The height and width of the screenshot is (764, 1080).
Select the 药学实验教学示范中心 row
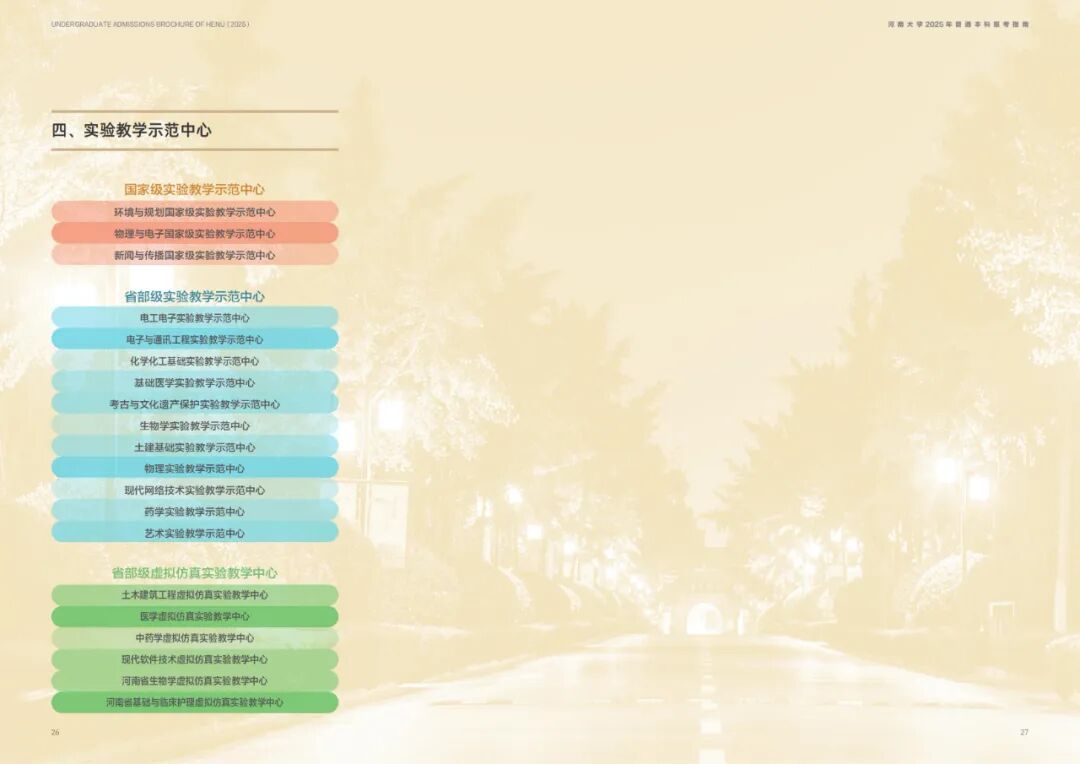pos(195,511)
